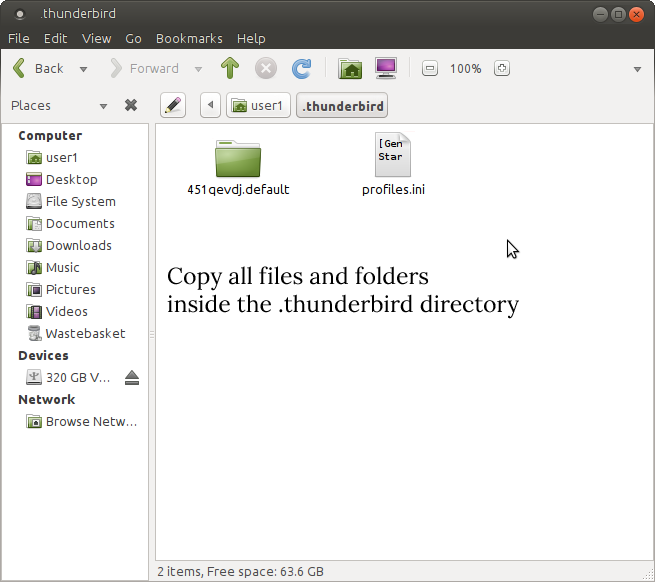Open 320 GB volume in sidebar
Screen dimensions: 655x582
(x=68, y=378)
